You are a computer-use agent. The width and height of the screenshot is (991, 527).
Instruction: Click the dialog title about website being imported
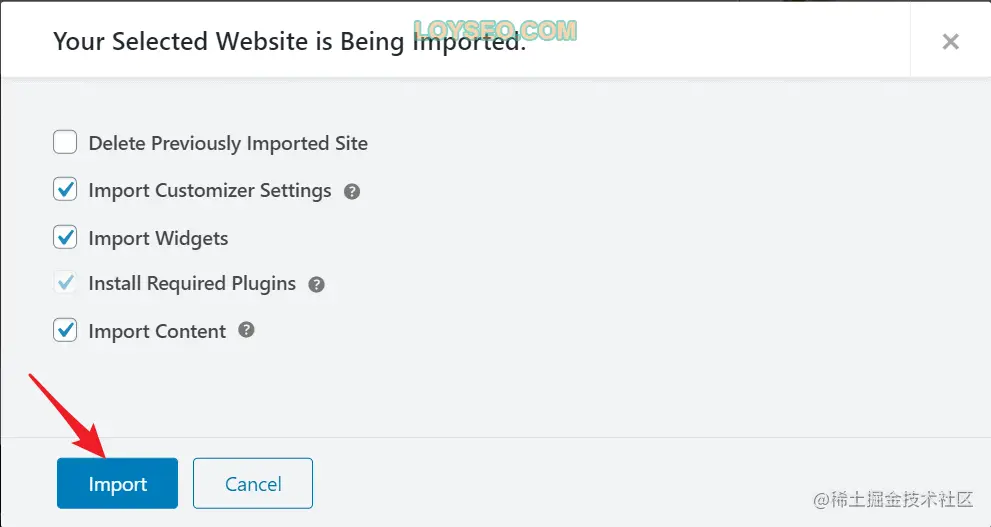pos(289,42)
